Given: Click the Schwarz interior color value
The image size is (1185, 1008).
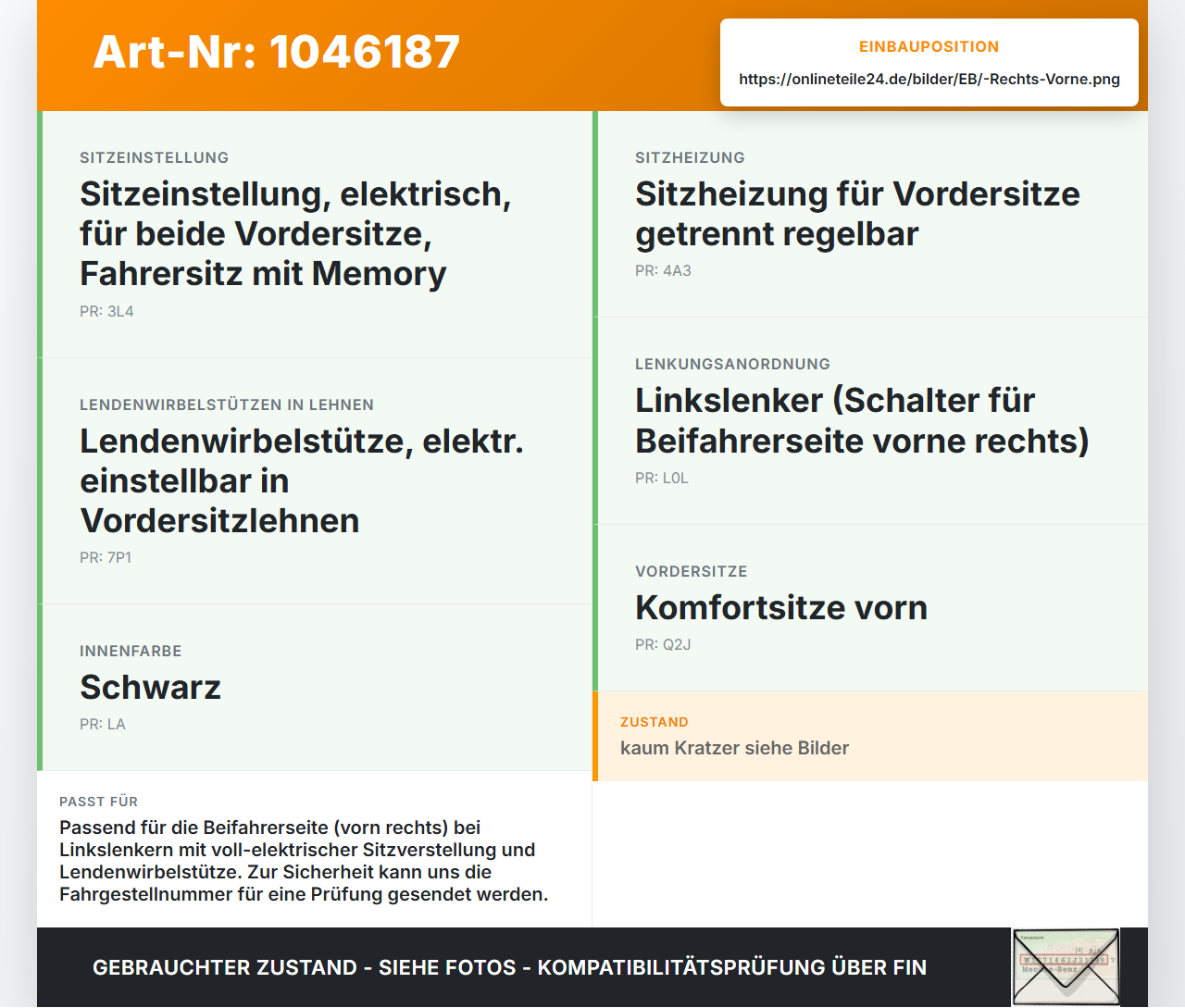Looking at the screenshot, I should point(150,687).
